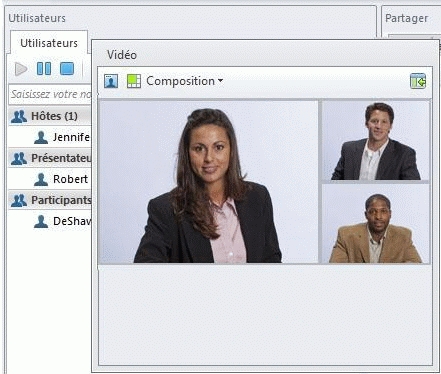Click the Partager panel title
The height and width of the screenshot is (374, 441).
(x=406, y=18)
